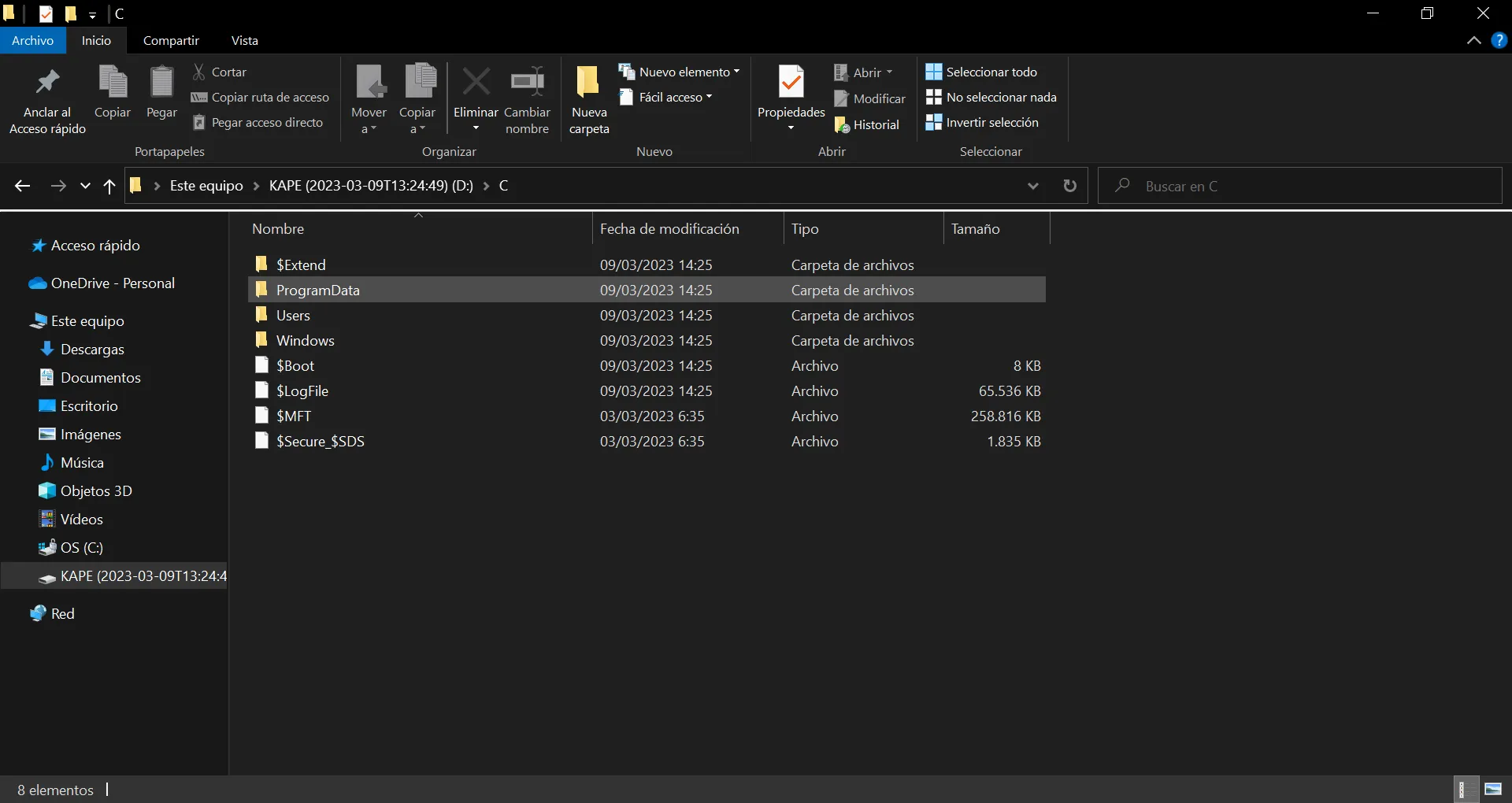Open Descargas in the sidebar

point(82,350)
